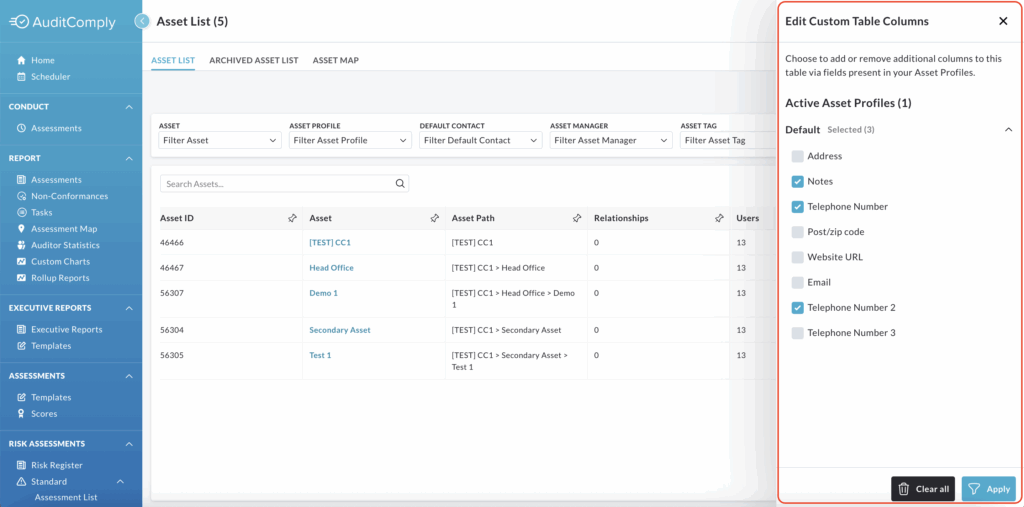Click the pin icon in Asset Path column
1024x507 pixels.
click(577, 218)
